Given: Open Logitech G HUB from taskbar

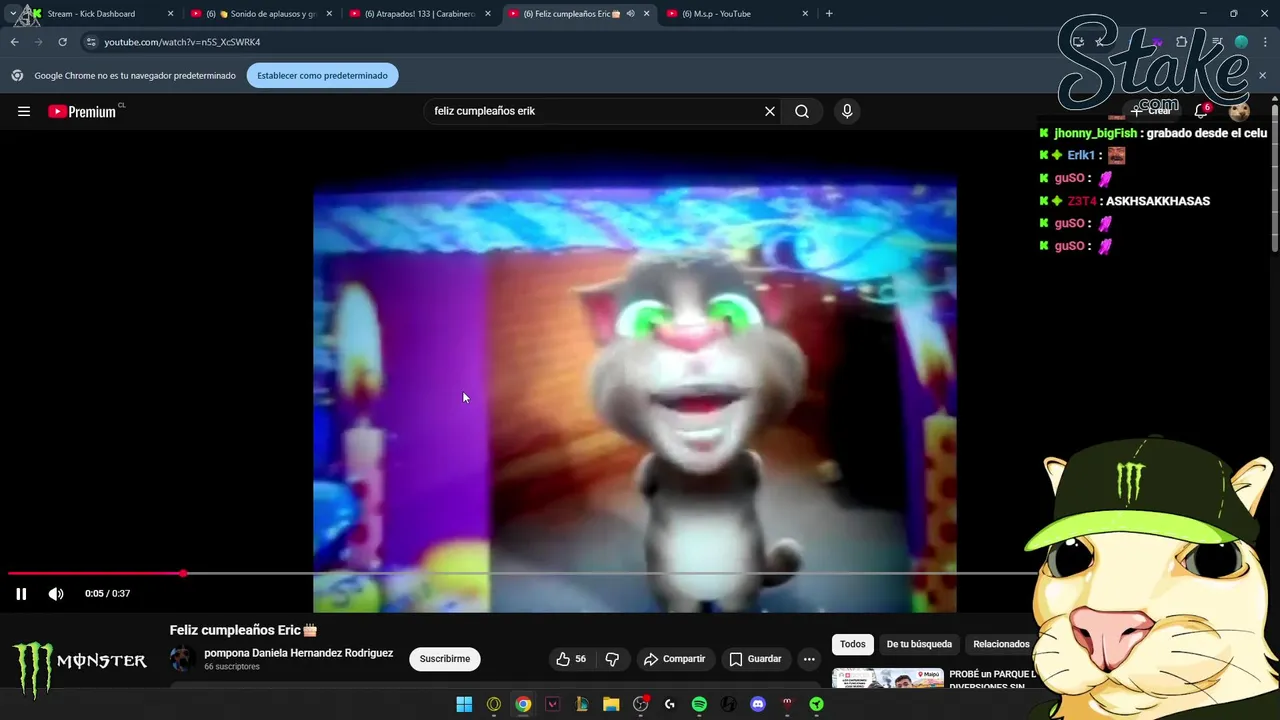Looking at the screenshot, I should [670, 704].
